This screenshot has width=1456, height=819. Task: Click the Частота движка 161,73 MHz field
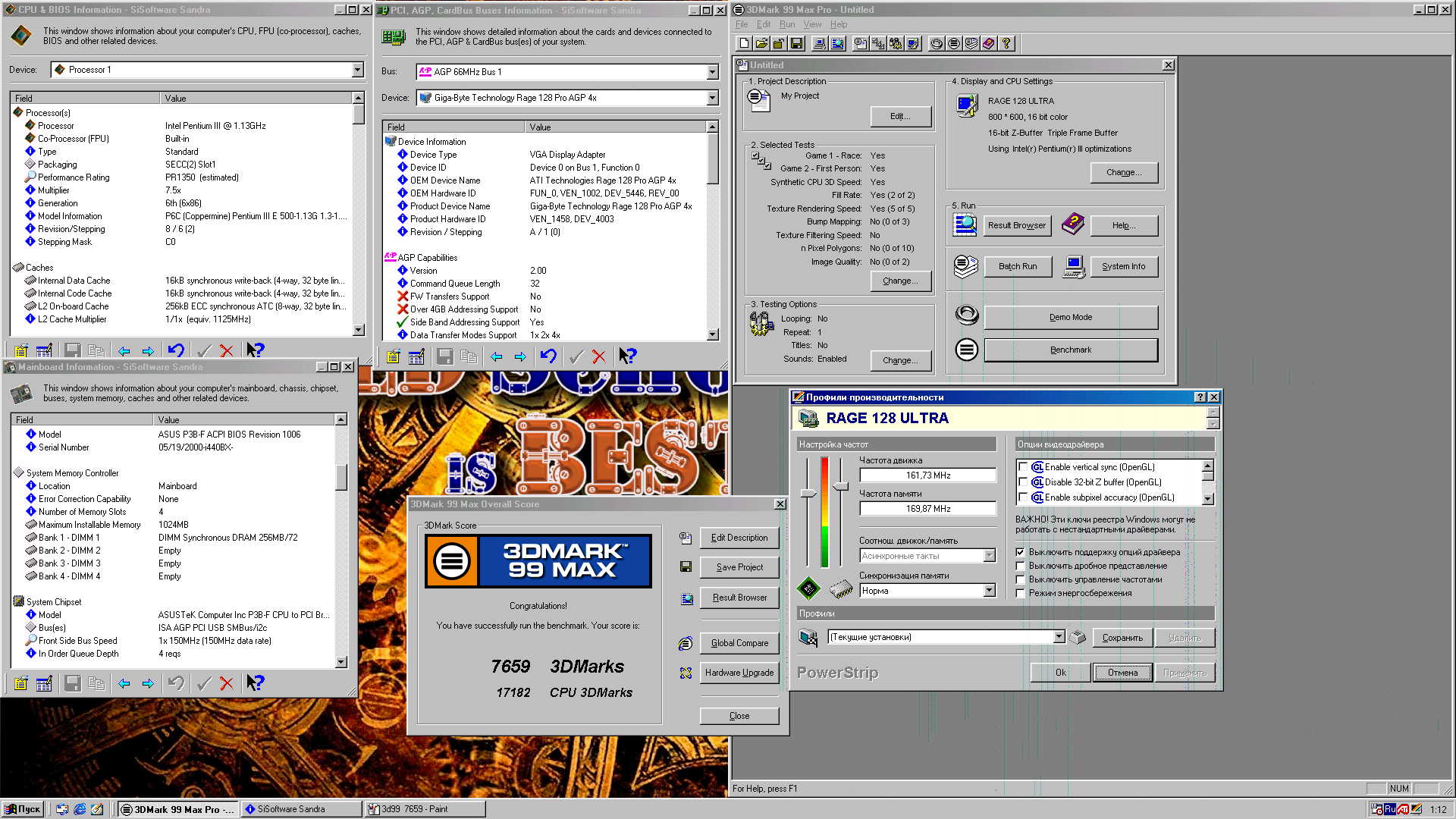click(927, 475)
